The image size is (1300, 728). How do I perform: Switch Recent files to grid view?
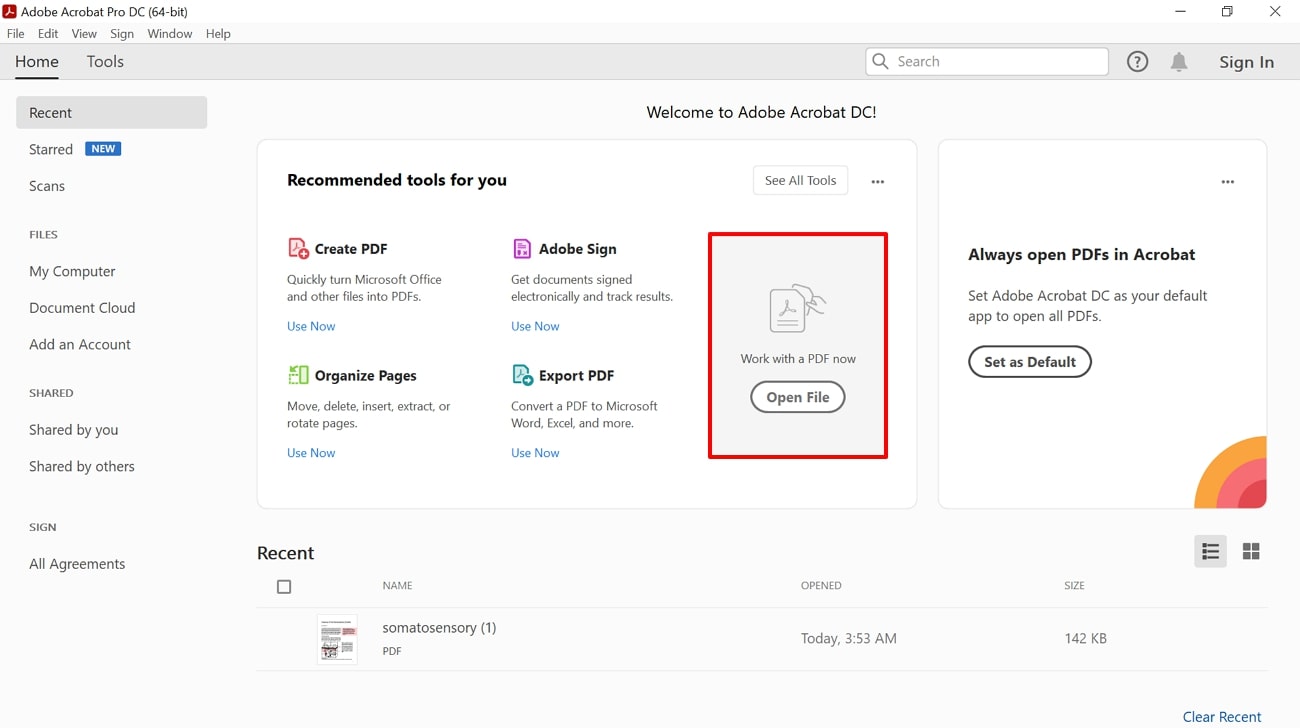coord(1251,551)
